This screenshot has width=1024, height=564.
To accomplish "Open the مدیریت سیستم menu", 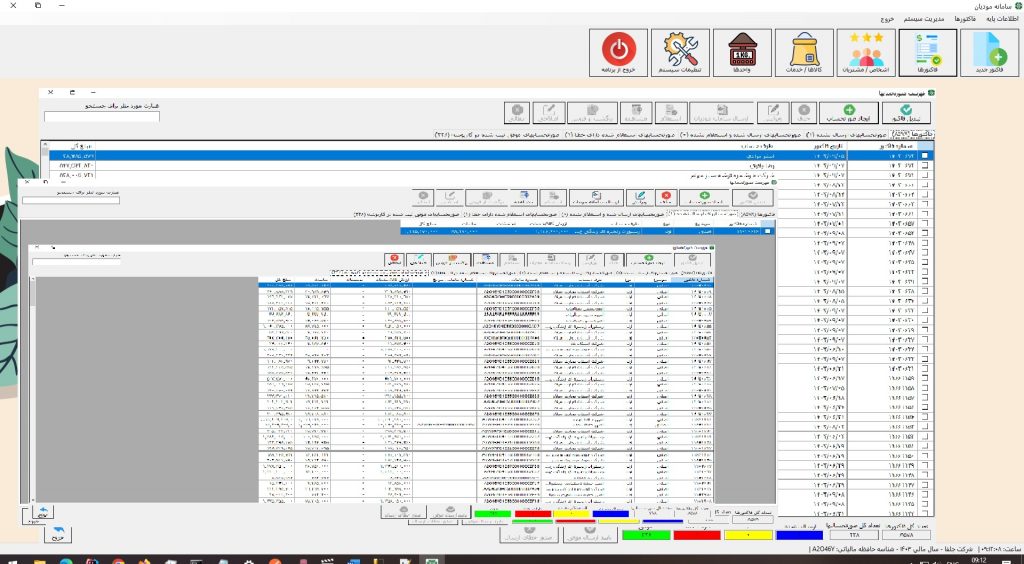I will [x=904, y=19].
